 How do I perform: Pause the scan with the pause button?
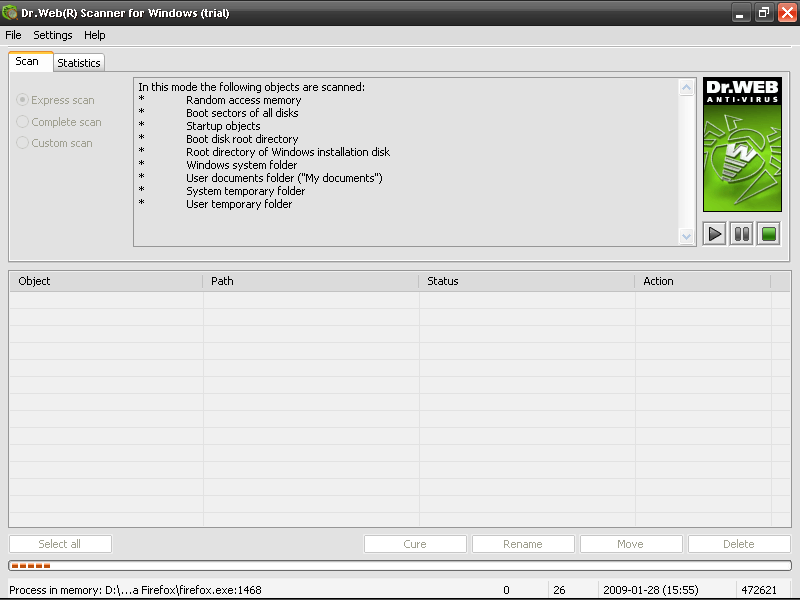click(x=741, y=234)
